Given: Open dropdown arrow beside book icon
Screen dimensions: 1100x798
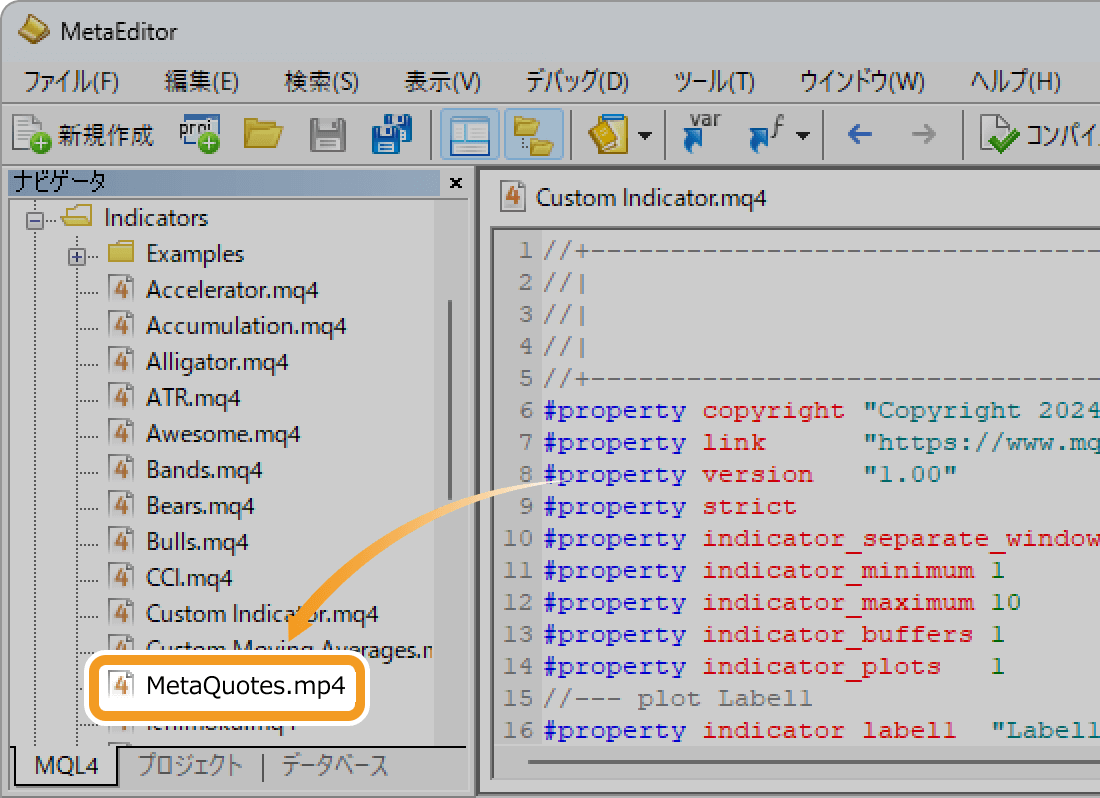Looking at the screenshot, I should pos(645,135).
